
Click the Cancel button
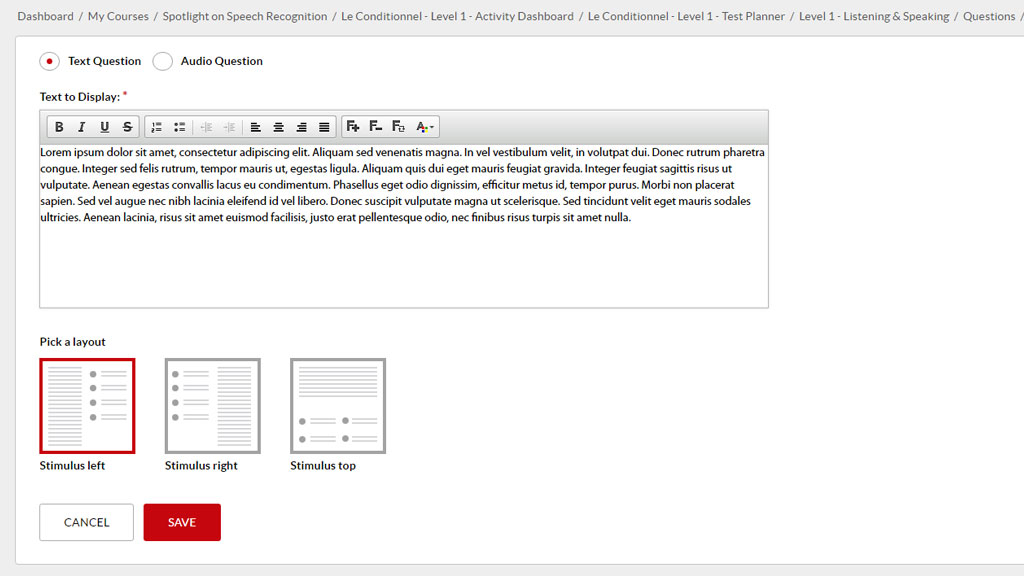pyautogui.click(x=86, y=522)
